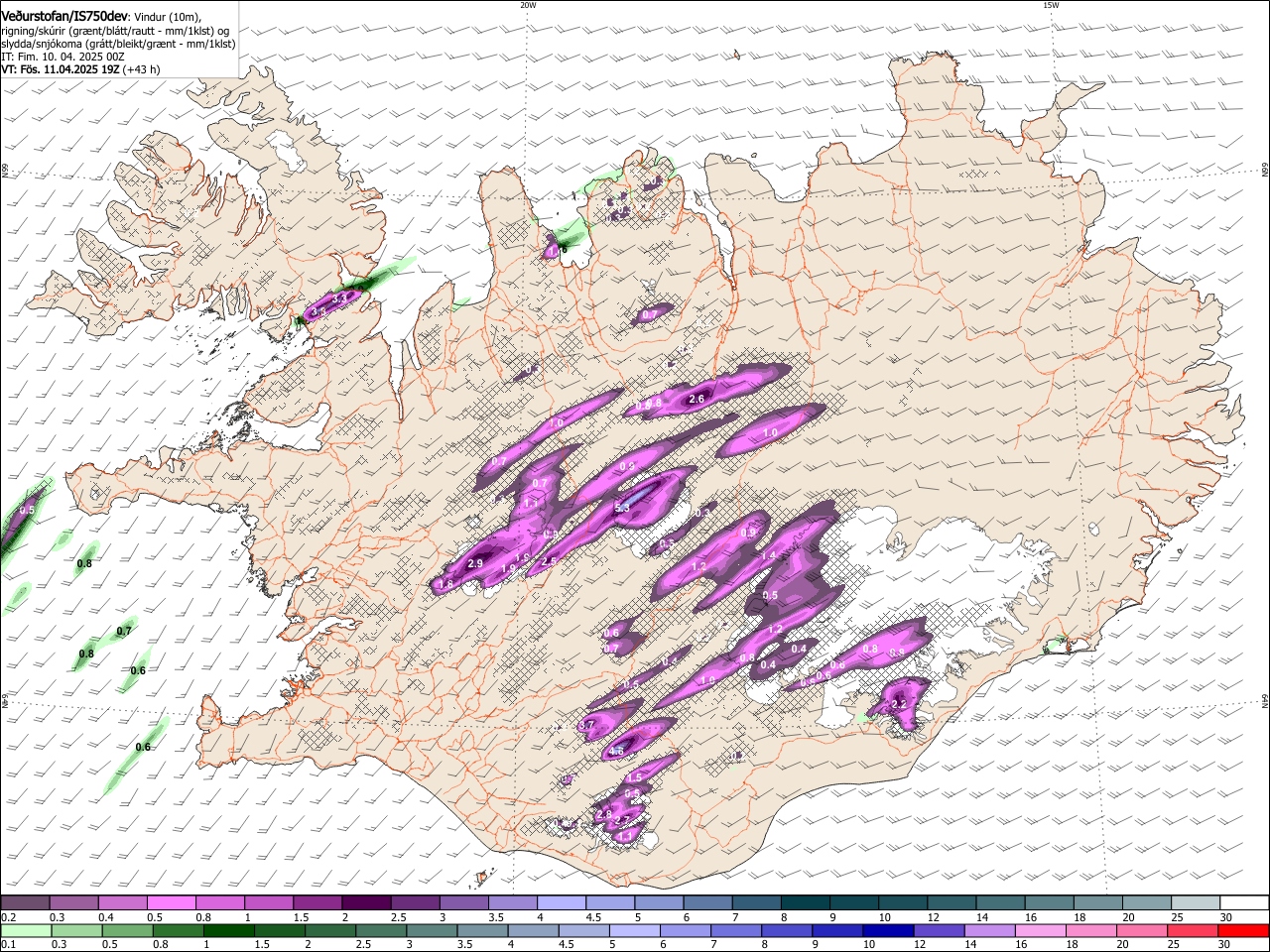Click the 0.2 label on the snow legend
Viewport: 1270px width, 952px height.
tap(8, 917)
